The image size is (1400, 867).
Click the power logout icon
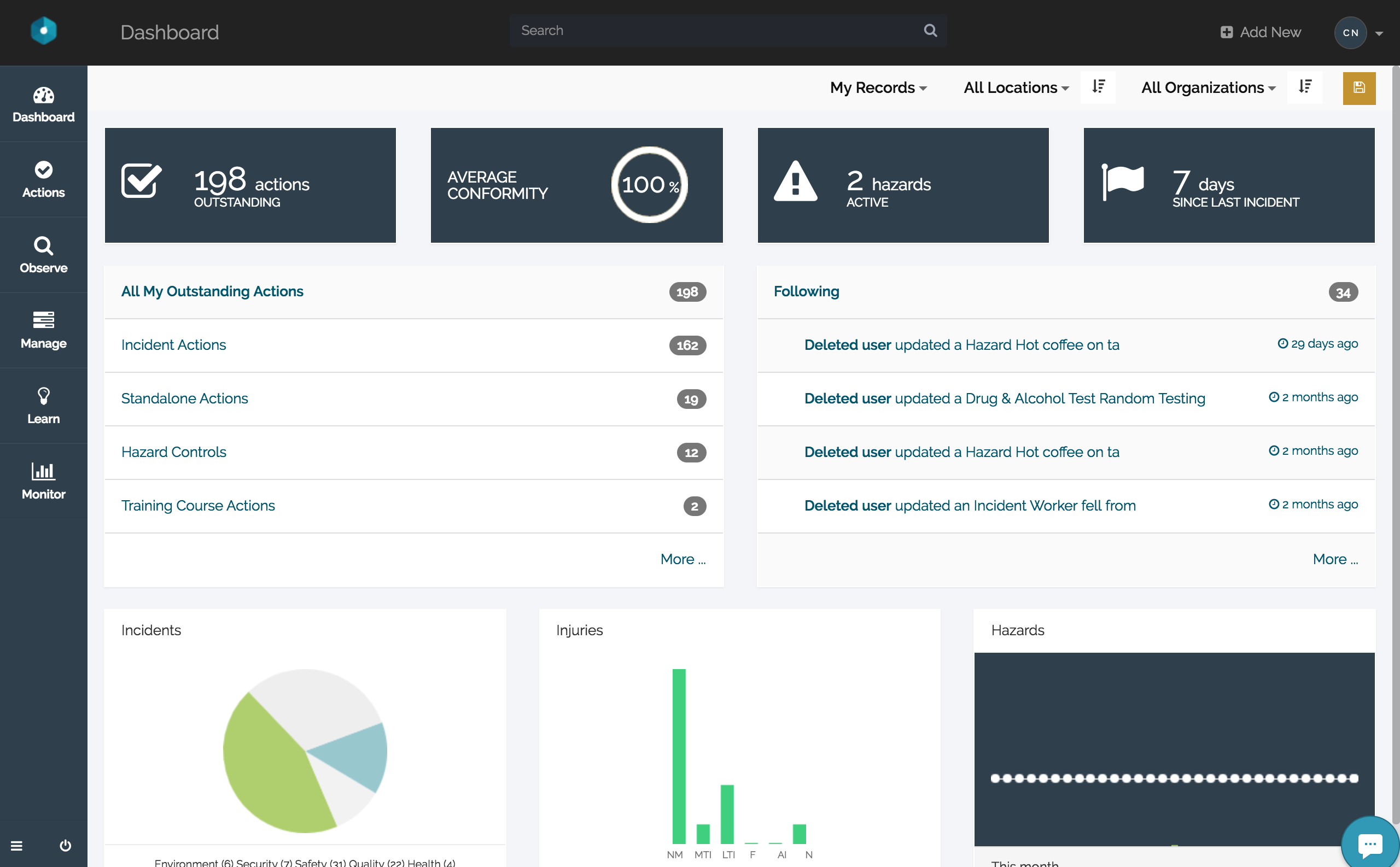(66, 845)
